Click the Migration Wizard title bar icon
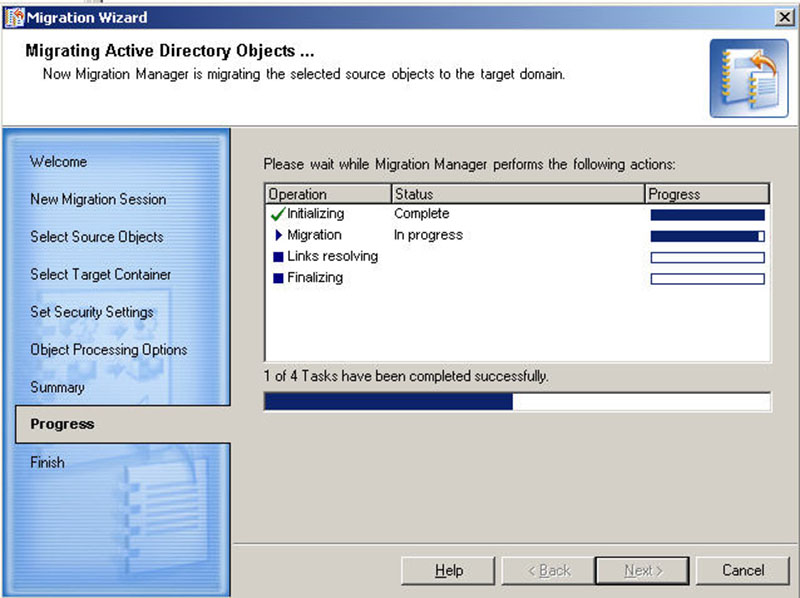Image resolution: width=800 pixels, height=598 pixels. pyautogui.click(x=14, y=17)
